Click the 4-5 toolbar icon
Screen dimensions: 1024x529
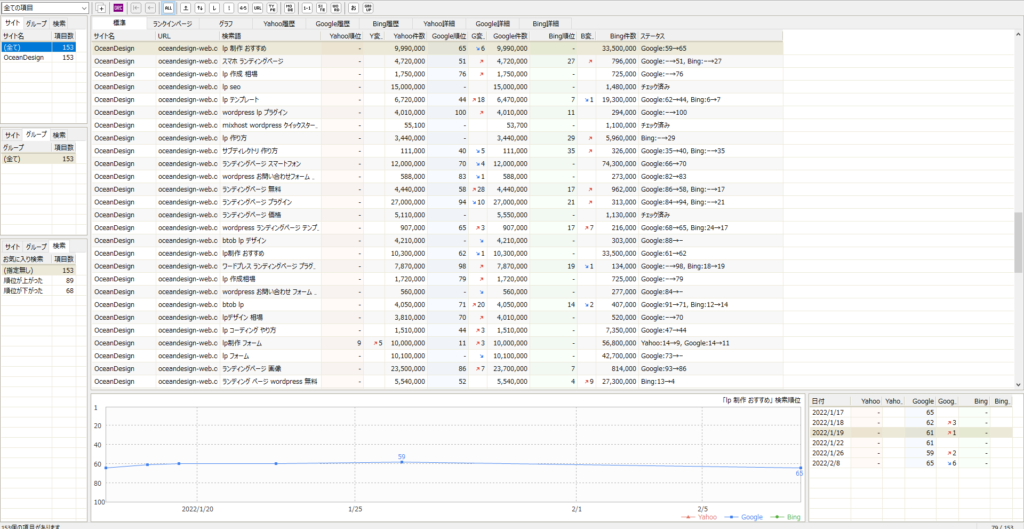(x=243, y=8)
